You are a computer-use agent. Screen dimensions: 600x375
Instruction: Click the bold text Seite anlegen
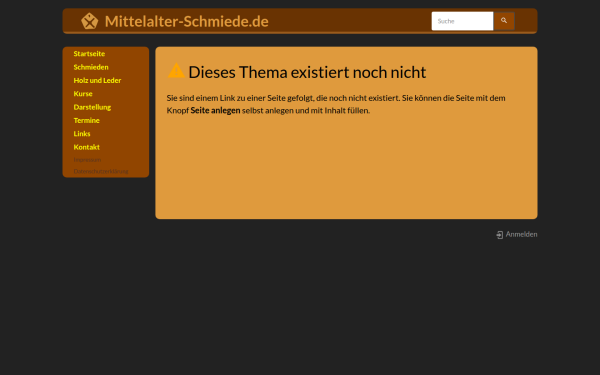tap(215, 110)
